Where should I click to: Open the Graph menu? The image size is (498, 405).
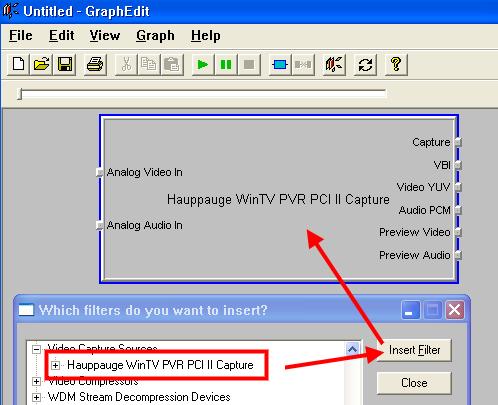point(155,35)
